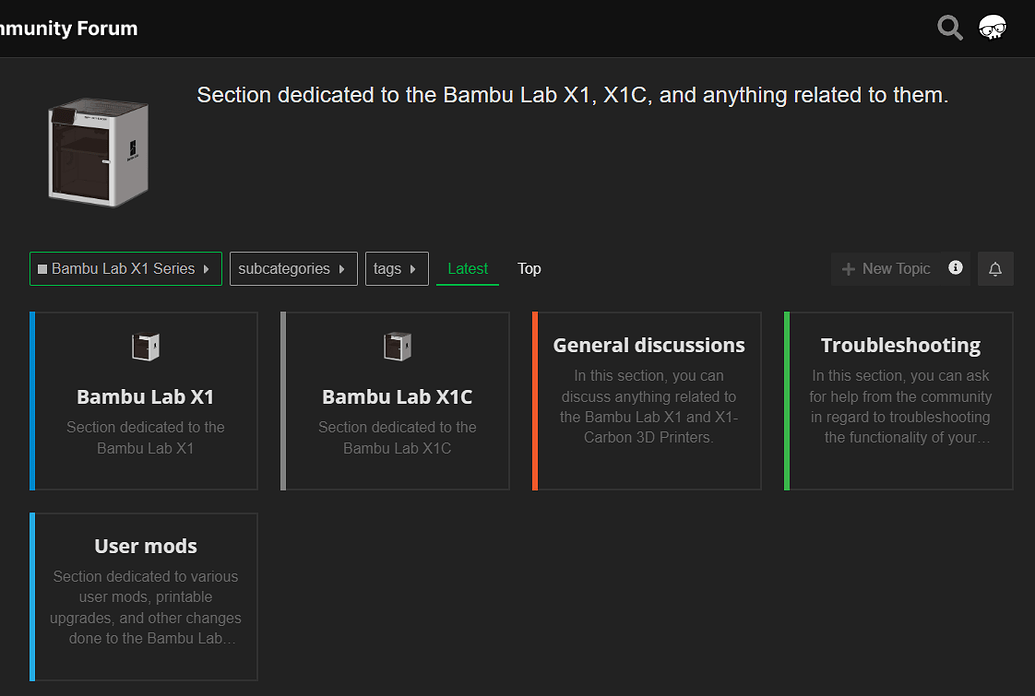Open the Bambu Lab X1C subcategory title
The image size is (1035, 696).
click(x=397, y=397)
